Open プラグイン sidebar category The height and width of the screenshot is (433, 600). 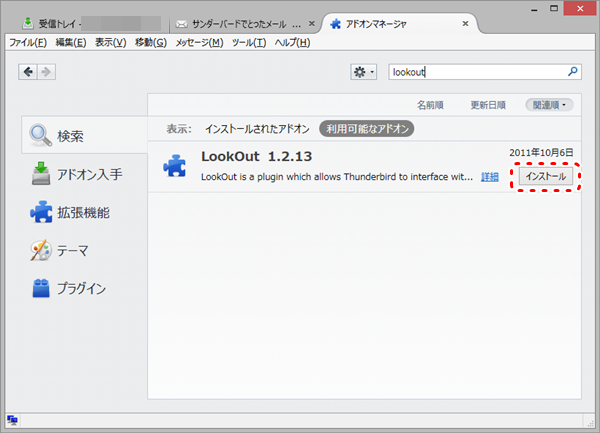pos(85,288)
